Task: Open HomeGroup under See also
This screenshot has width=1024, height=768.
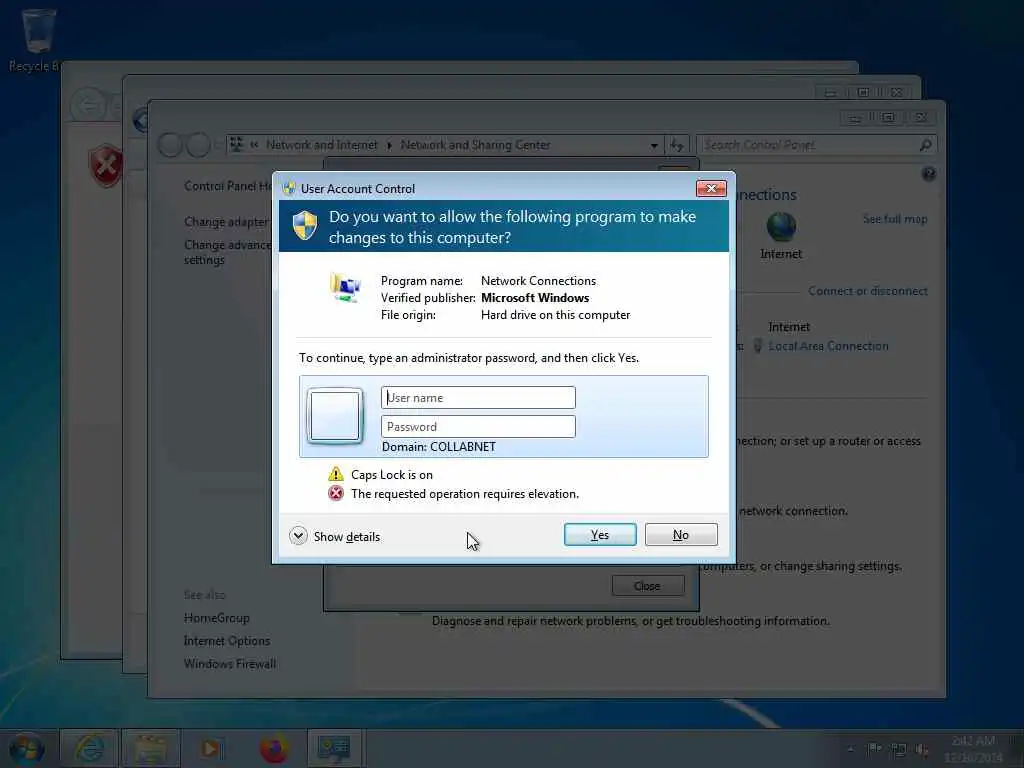Action: coord(217,618)
